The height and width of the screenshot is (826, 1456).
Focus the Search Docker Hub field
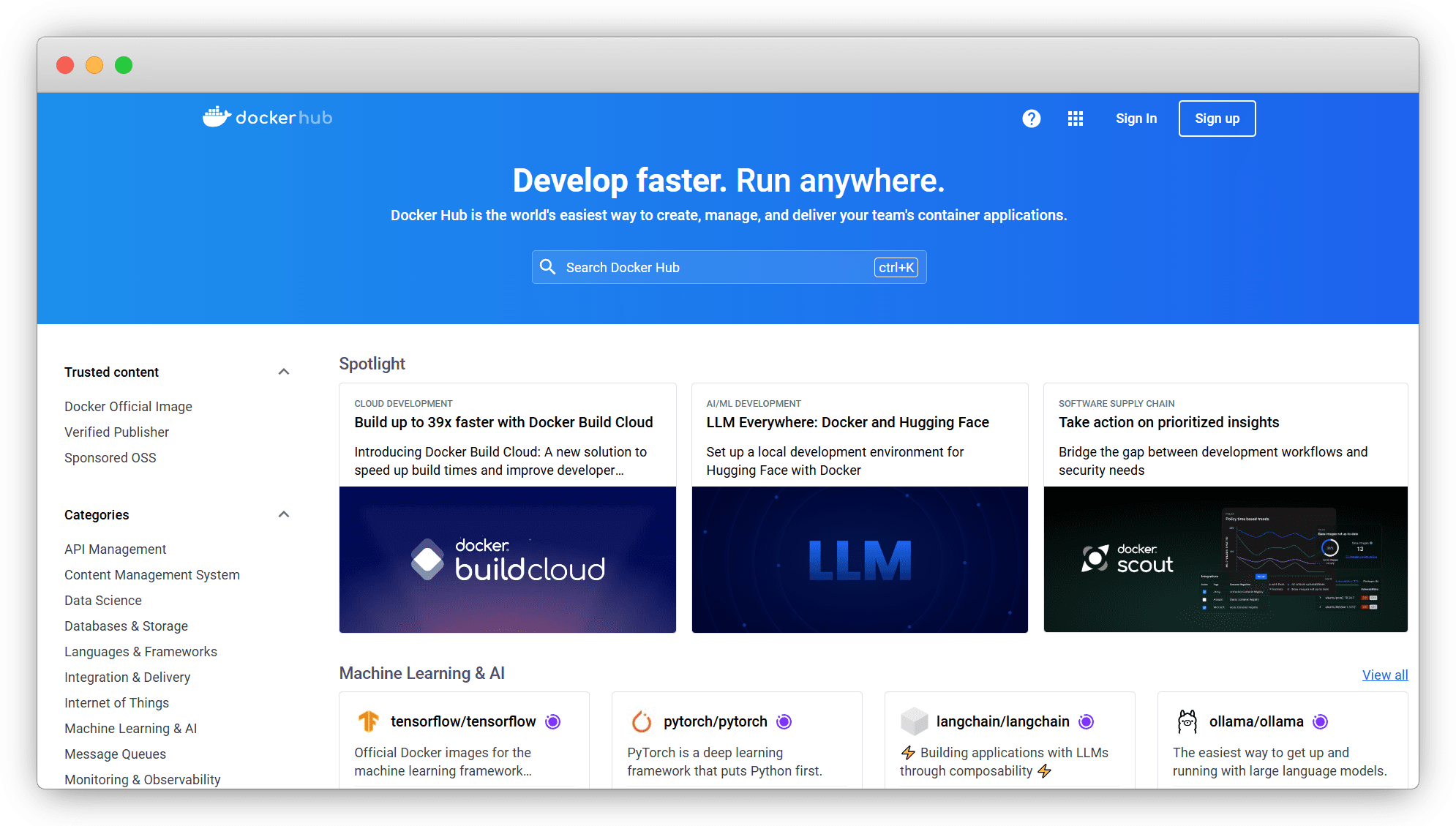click(729, 267)
